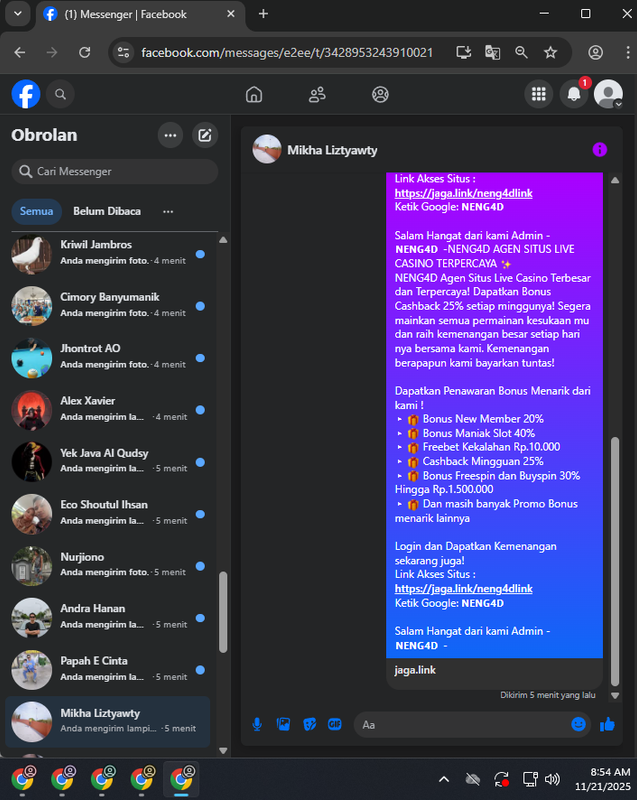Viewport: 637px width, 800px height.
Task: Open more filter options next to Belum Dibaca
Action: (x=168, y=211)
